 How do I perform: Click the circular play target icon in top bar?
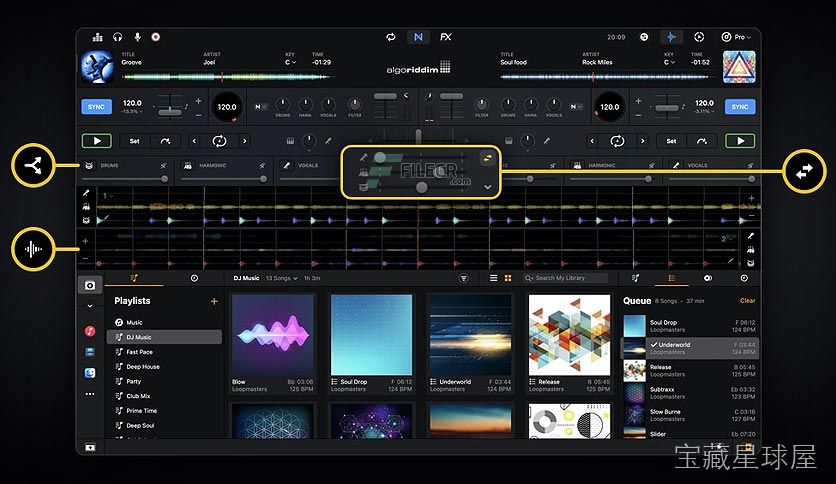[x=699, y=37]
